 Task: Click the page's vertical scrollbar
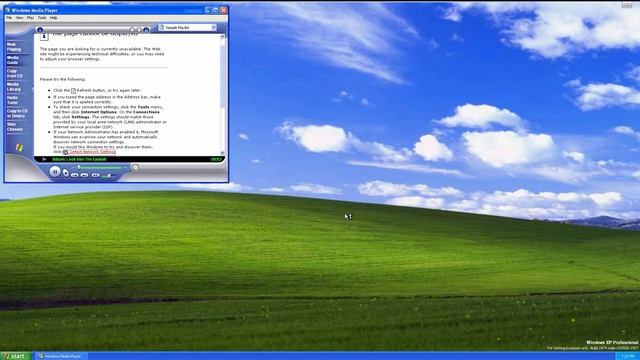(222, 95)
